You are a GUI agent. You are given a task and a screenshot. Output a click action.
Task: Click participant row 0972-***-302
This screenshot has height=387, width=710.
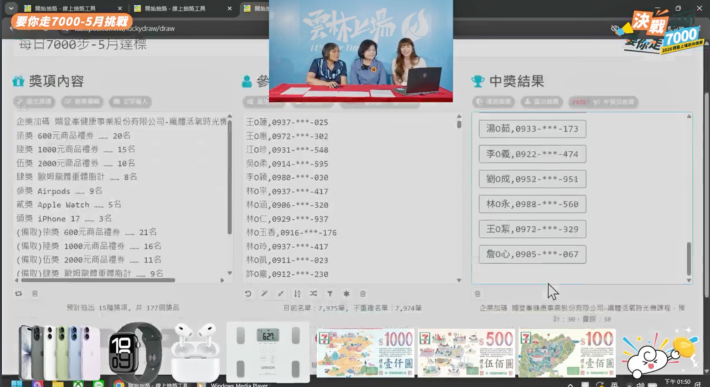click(287, 136)
